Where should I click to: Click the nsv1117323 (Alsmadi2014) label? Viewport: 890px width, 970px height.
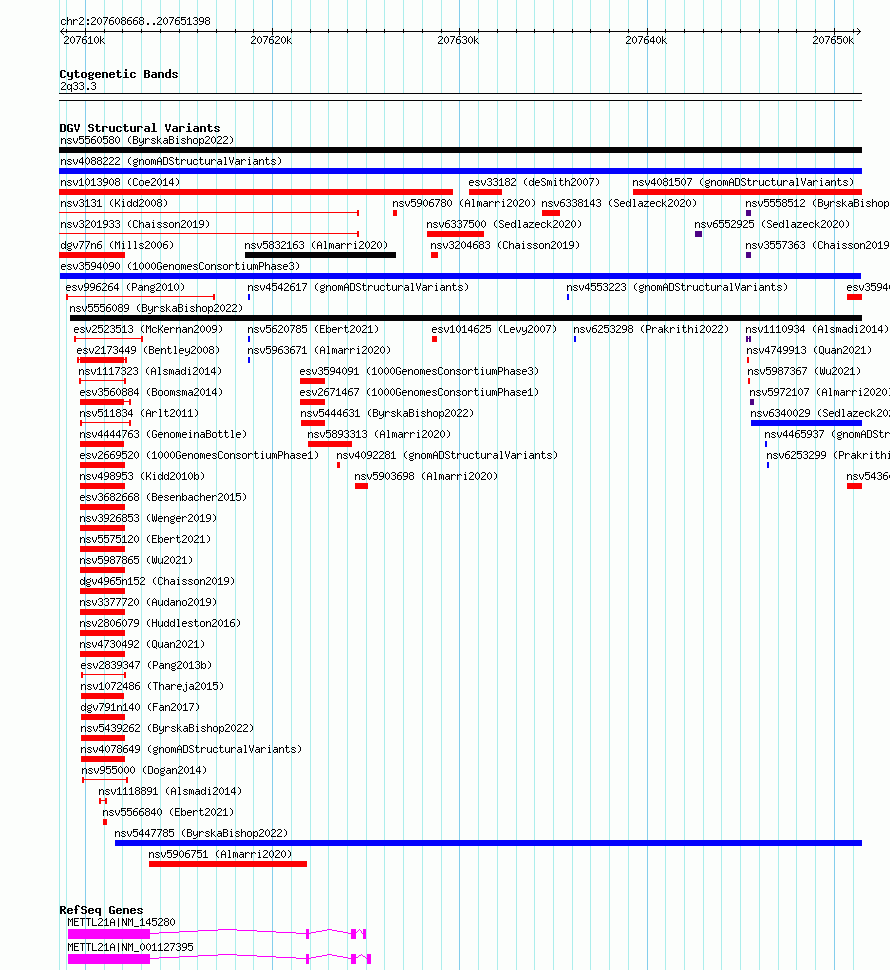(x=150, y=372)
